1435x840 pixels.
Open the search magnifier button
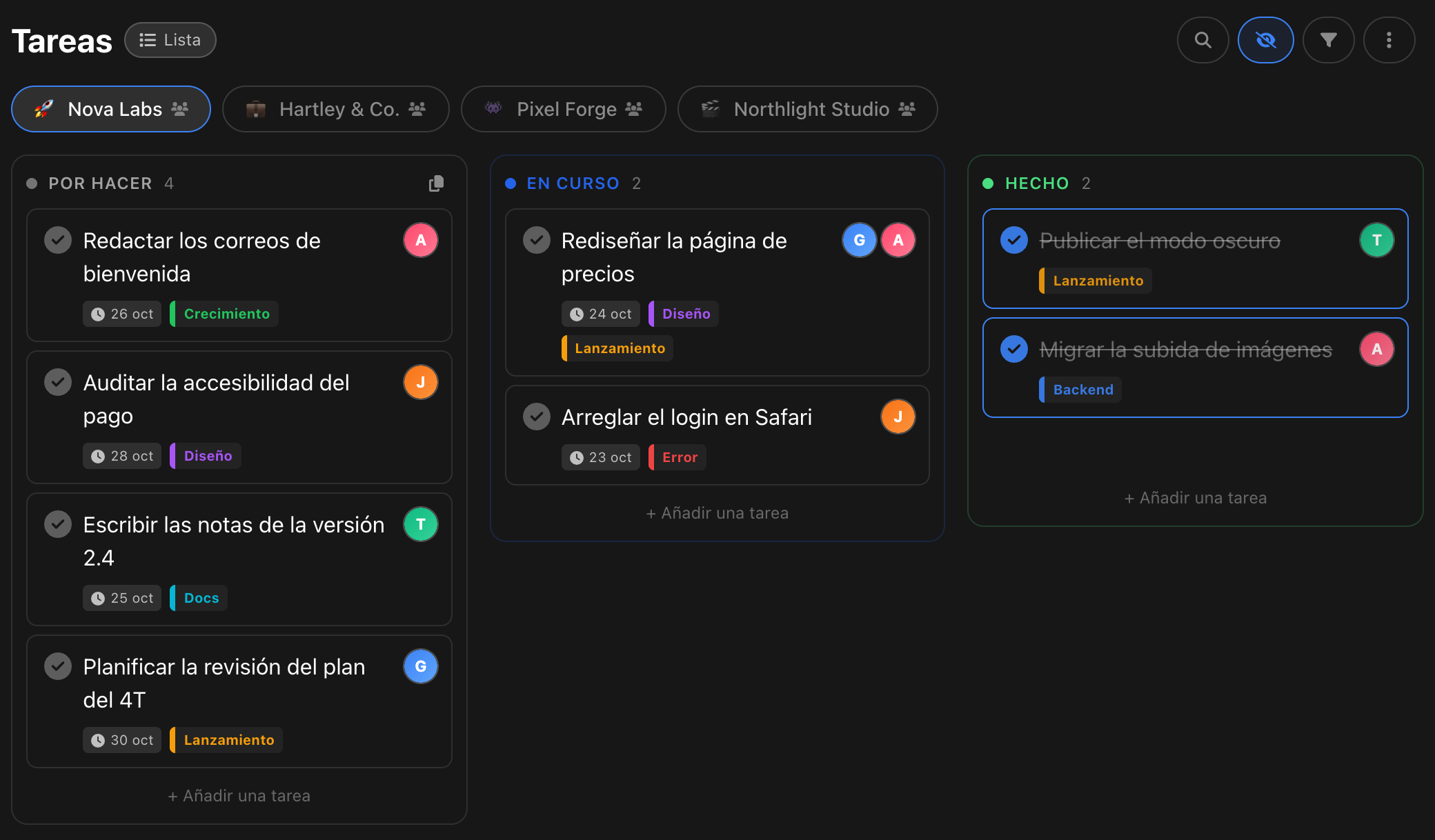(1203, 40)
